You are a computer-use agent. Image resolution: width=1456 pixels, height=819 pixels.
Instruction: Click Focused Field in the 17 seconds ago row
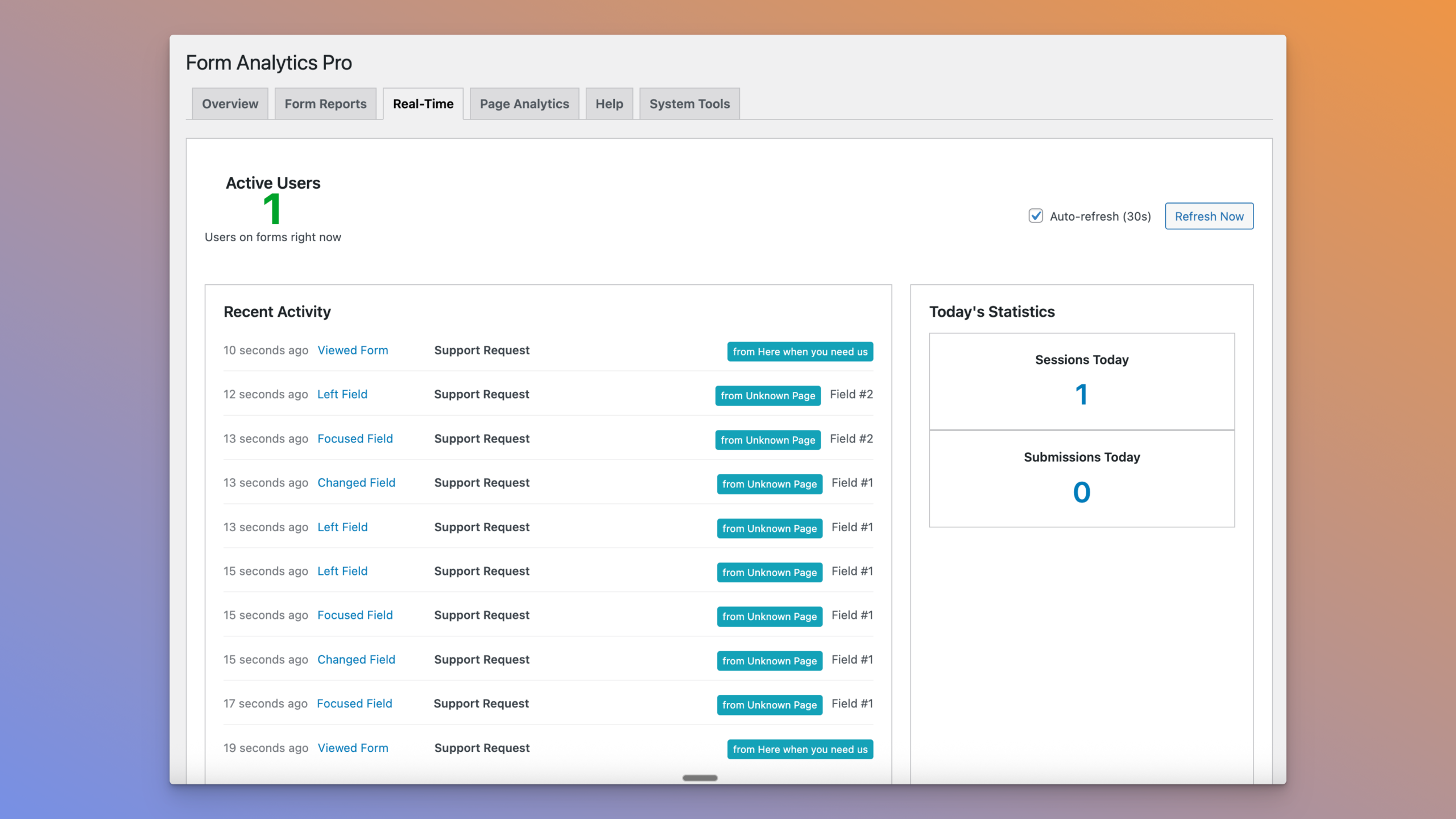(x=354, y=704)
